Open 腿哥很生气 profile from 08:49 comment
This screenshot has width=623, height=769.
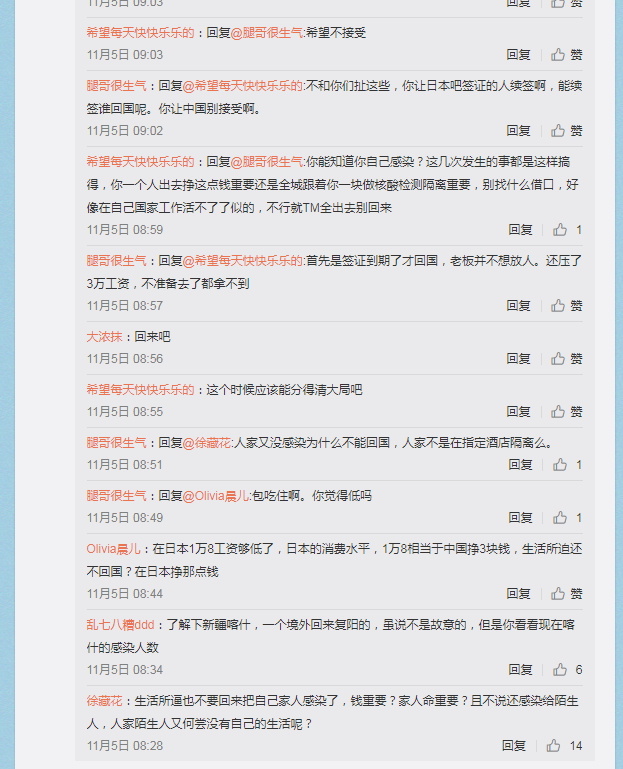tap(116, 495)
